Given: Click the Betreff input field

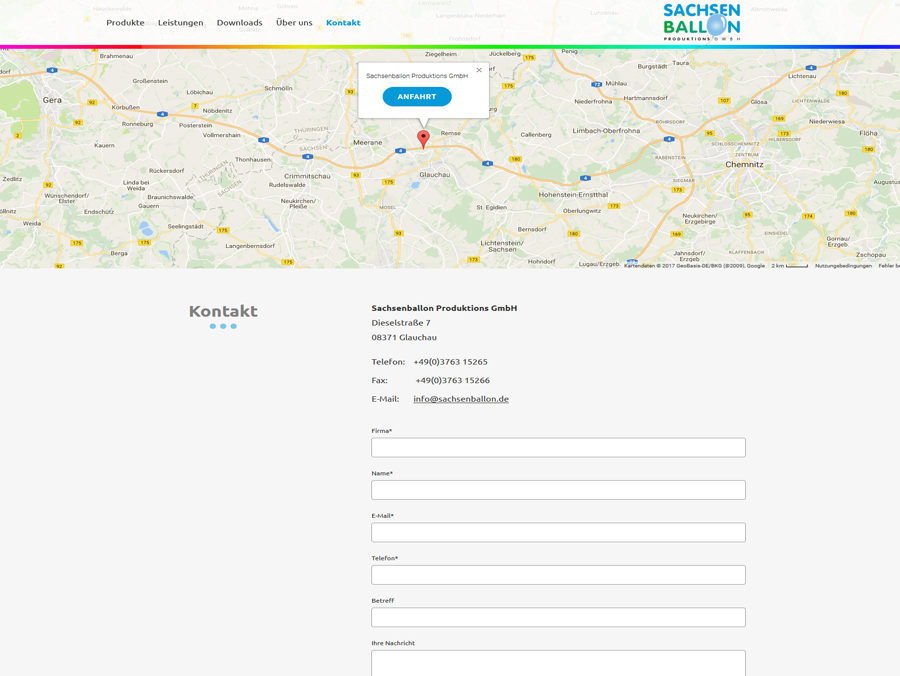Looking at the screenshot, I should [558, 617].
